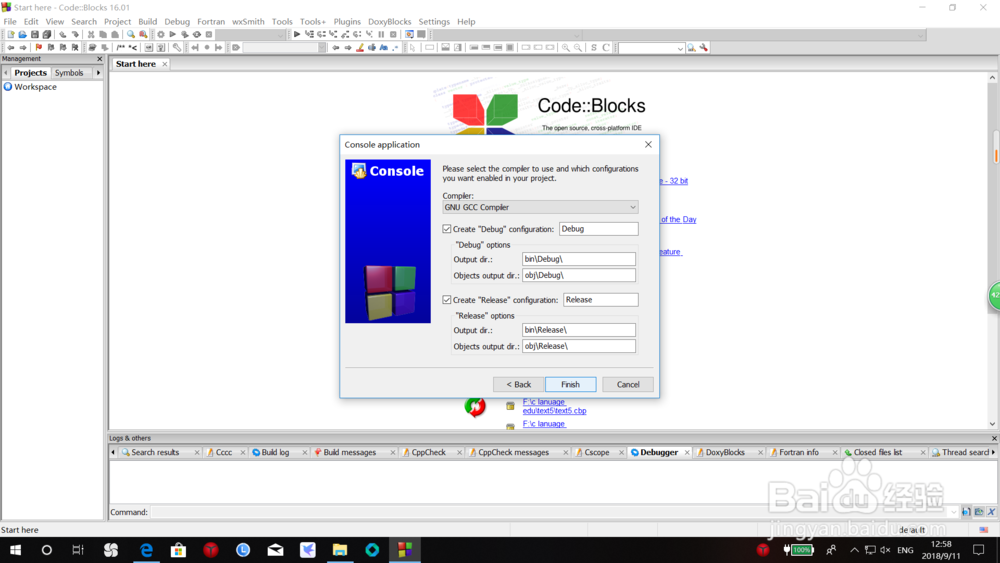
Task: Open the Build menu
Action: 147,22
